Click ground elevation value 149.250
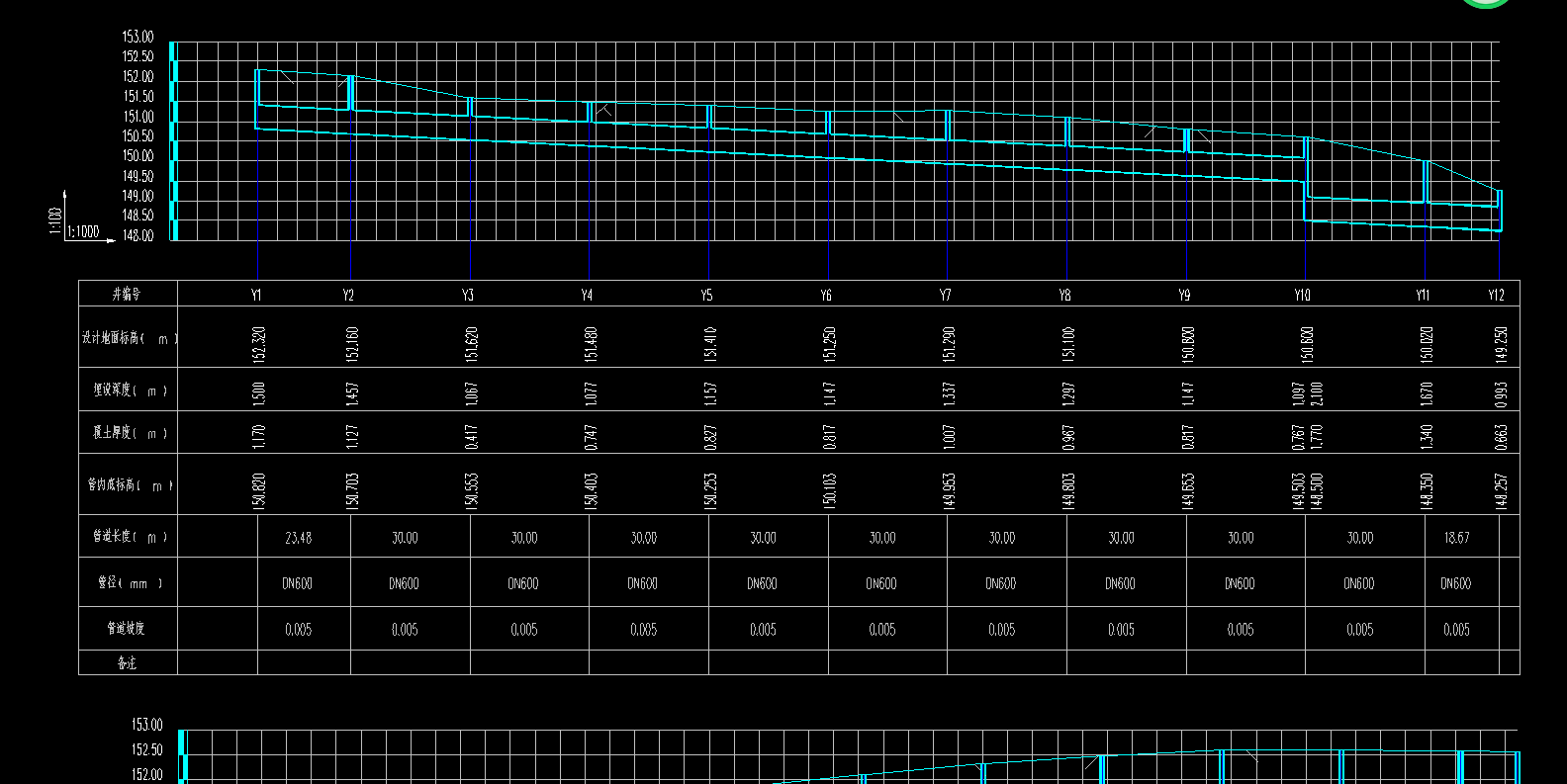The image size is (1567, 784). coord(1502,344)
